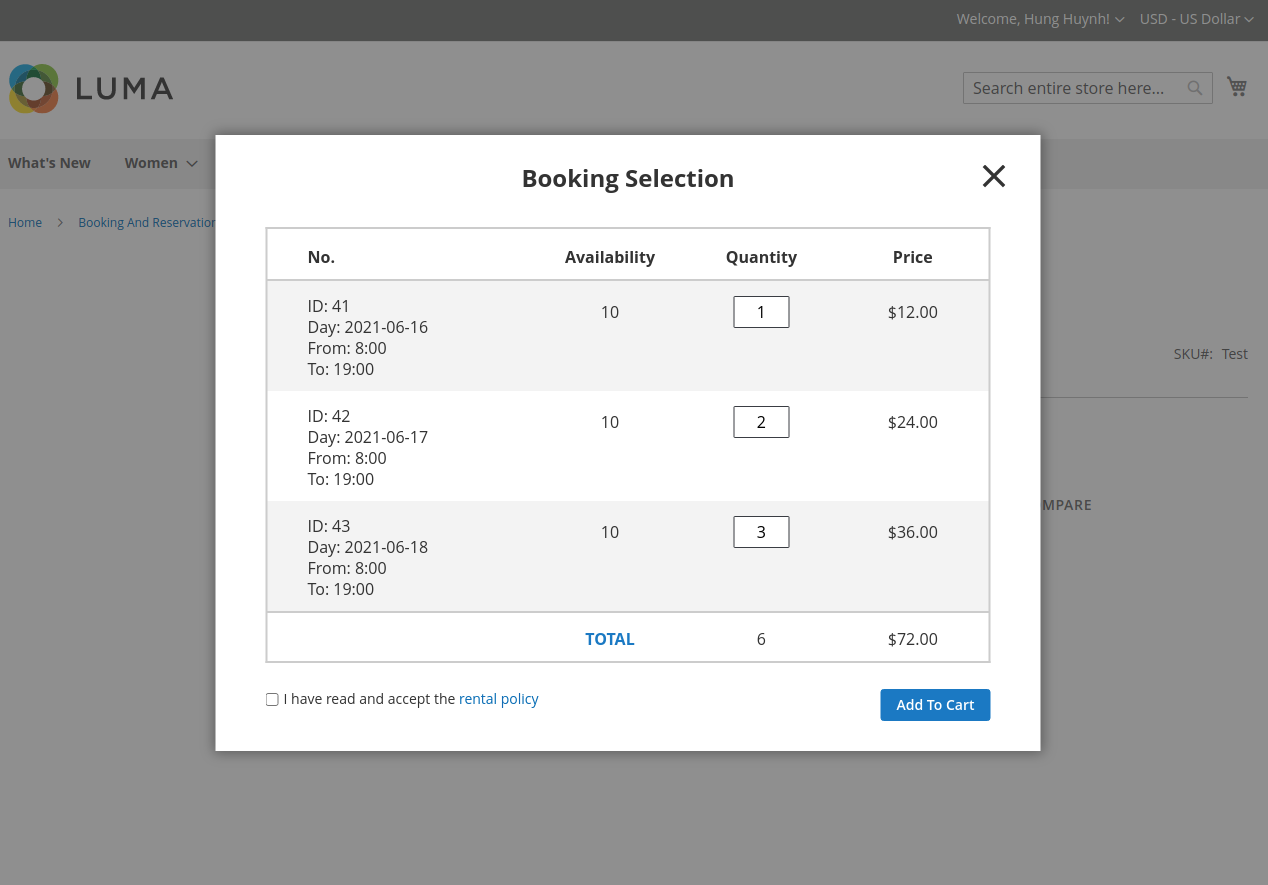Click the search magnifier icon
This screenshot has height=885, width=1268.
1195,88
